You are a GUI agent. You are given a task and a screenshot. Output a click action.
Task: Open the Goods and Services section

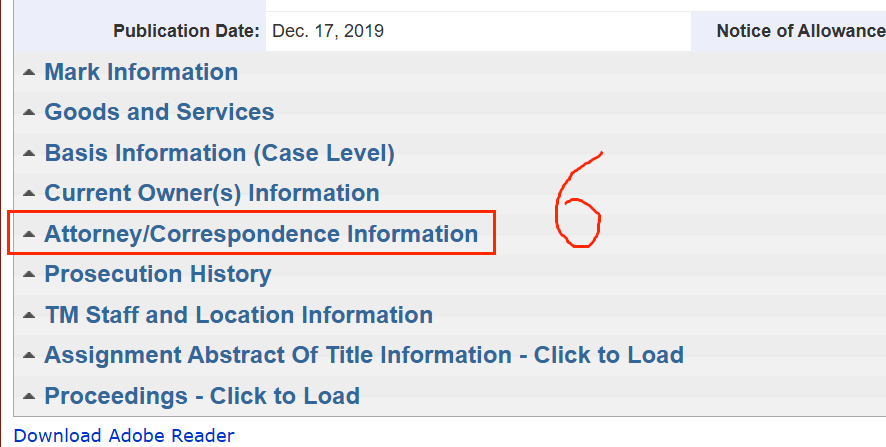pyautogui.click(x=159, y=112)
